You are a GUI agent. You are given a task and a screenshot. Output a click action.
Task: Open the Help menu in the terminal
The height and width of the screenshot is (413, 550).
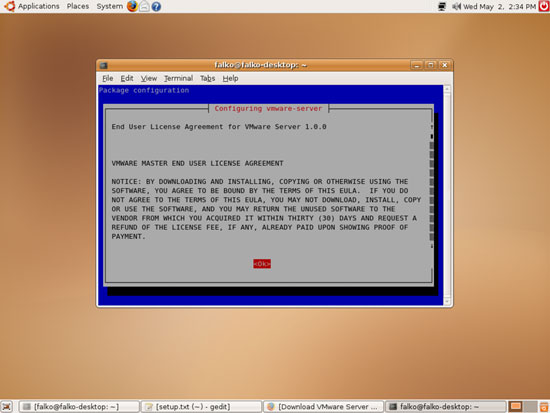point(230,78)
